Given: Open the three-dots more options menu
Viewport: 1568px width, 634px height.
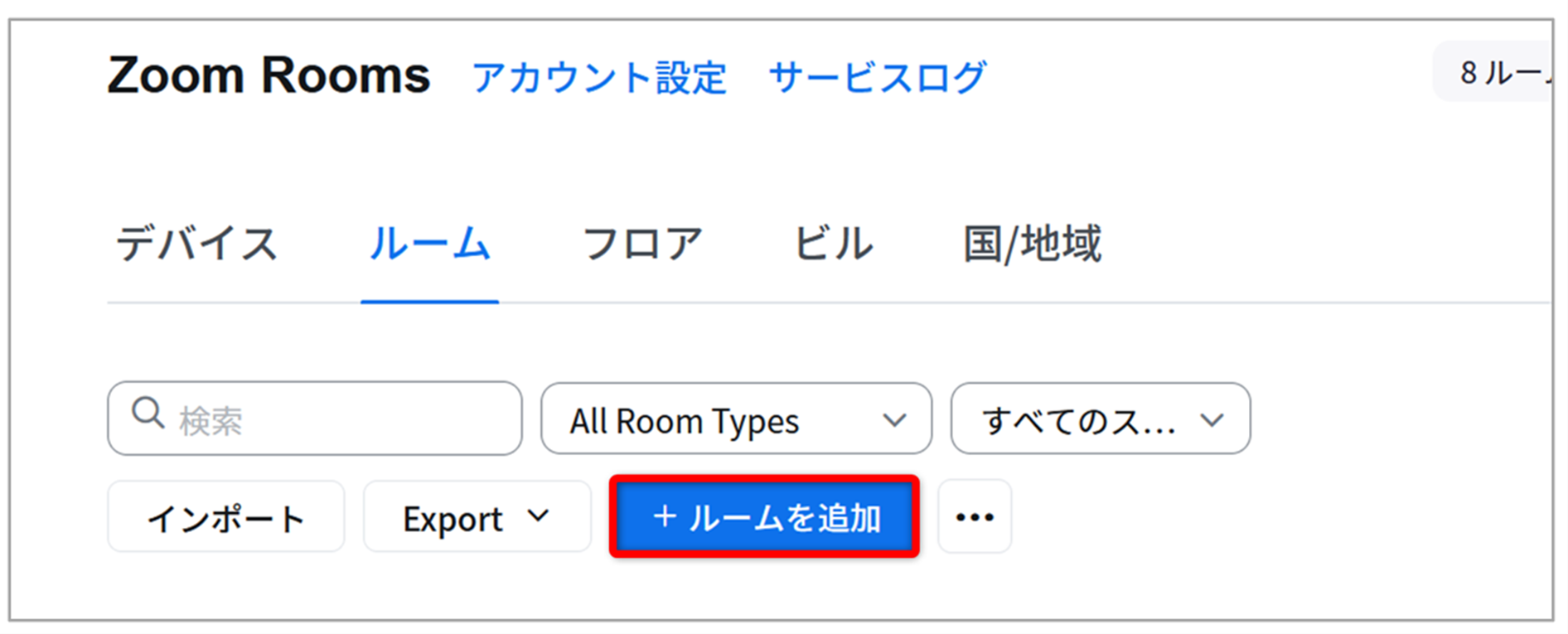Looking at the screenshot, I should [975, 516].
